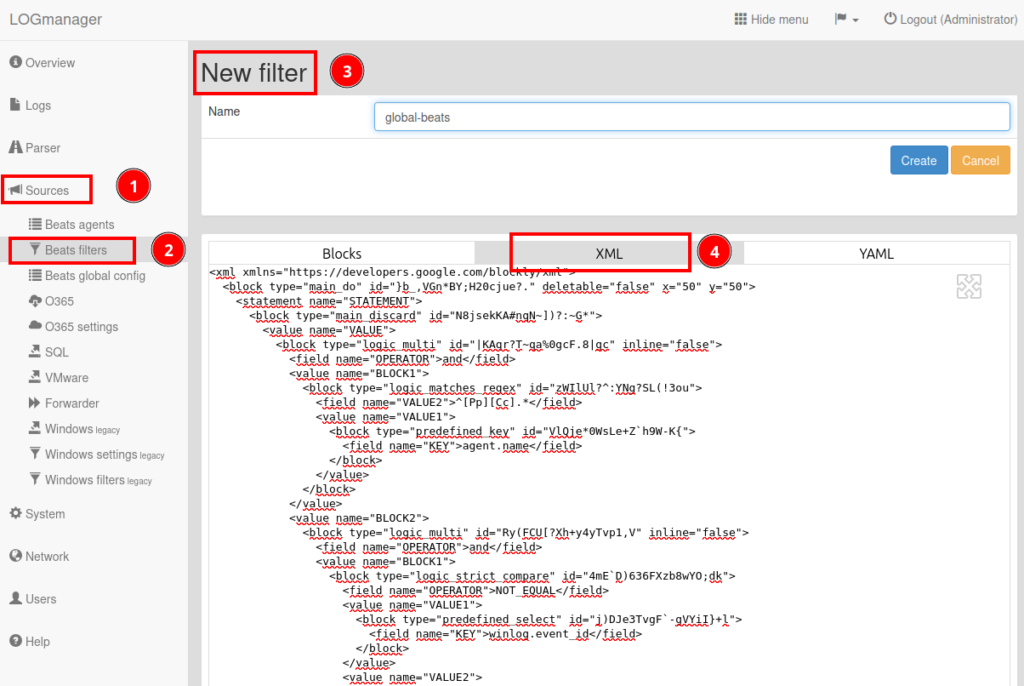
Task: Switch to the Blocks tab
Action: [x=342, y=253]
